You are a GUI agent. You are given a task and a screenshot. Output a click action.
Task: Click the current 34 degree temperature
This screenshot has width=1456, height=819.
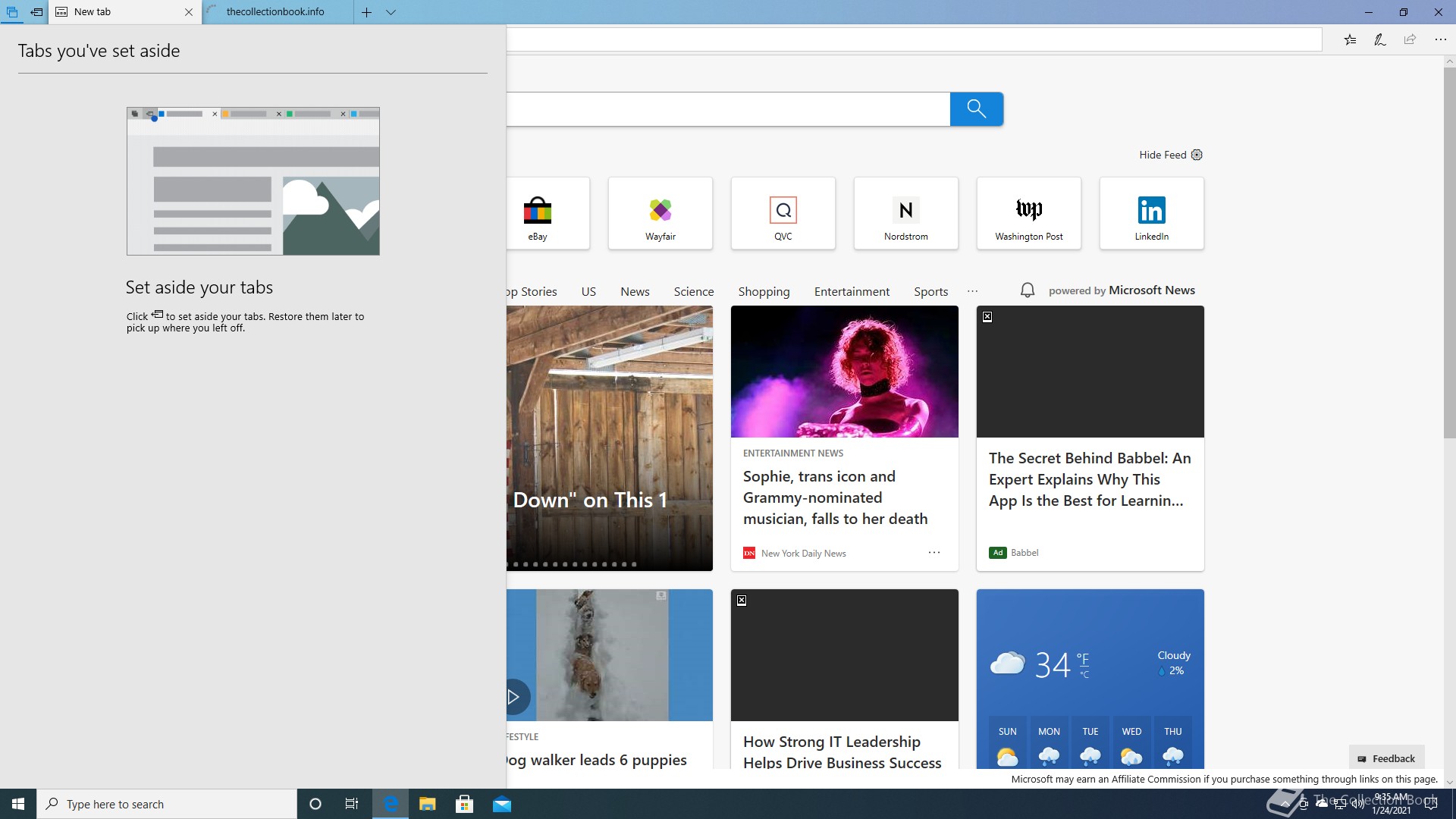pos(1053,665)
